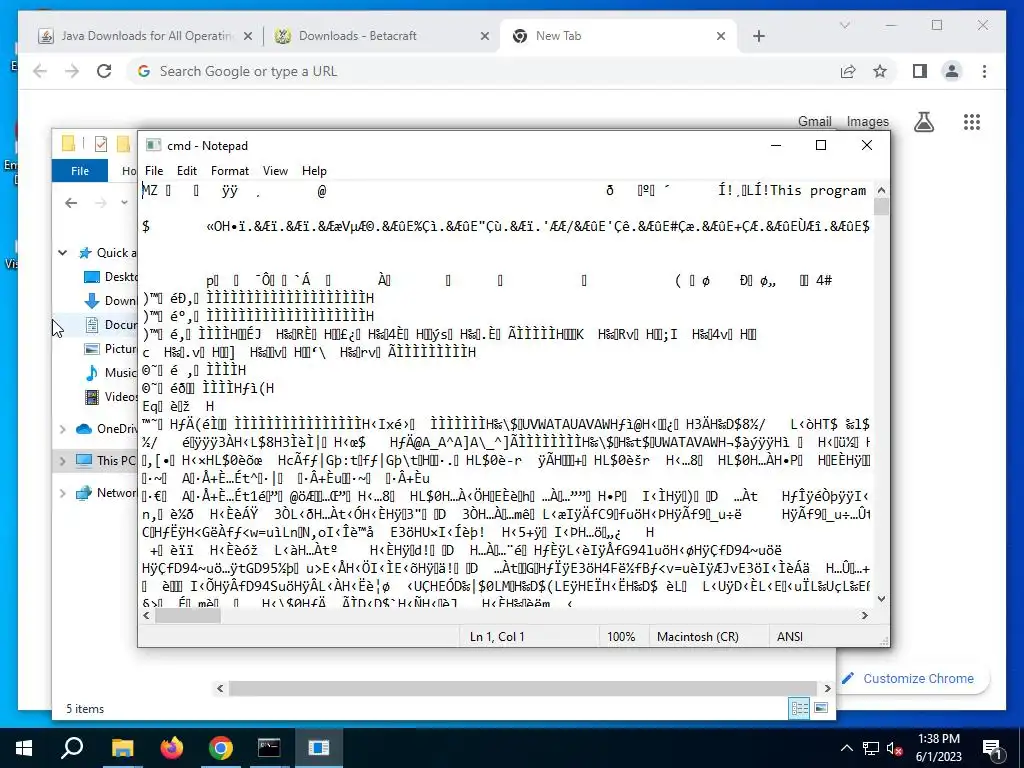Open the Chrome profile avatar

click(x=952, y=71)
